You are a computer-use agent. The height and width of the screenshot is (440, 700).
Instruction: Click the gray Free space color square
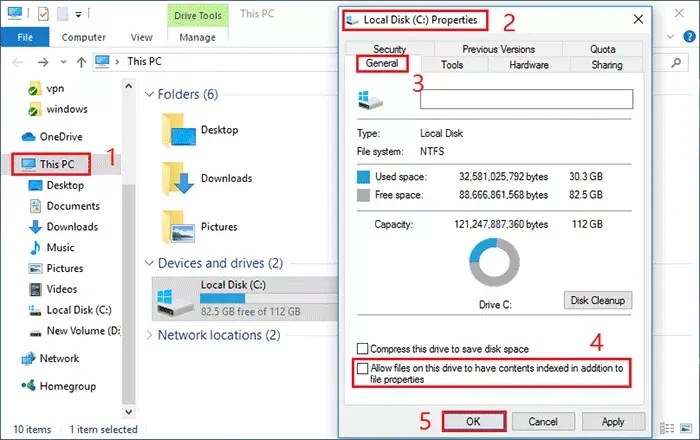363,195
